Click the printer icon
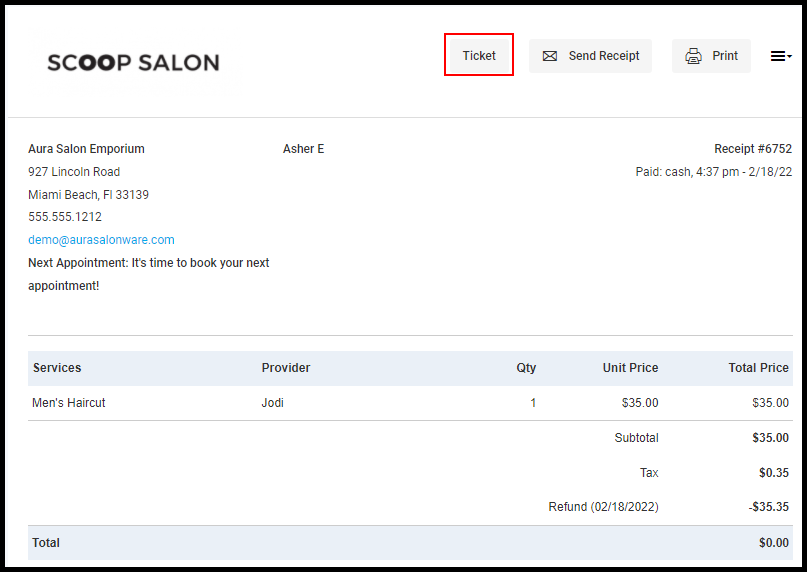Image resolution: width=807 pixels, height=572 pixels. pos(693,56)
